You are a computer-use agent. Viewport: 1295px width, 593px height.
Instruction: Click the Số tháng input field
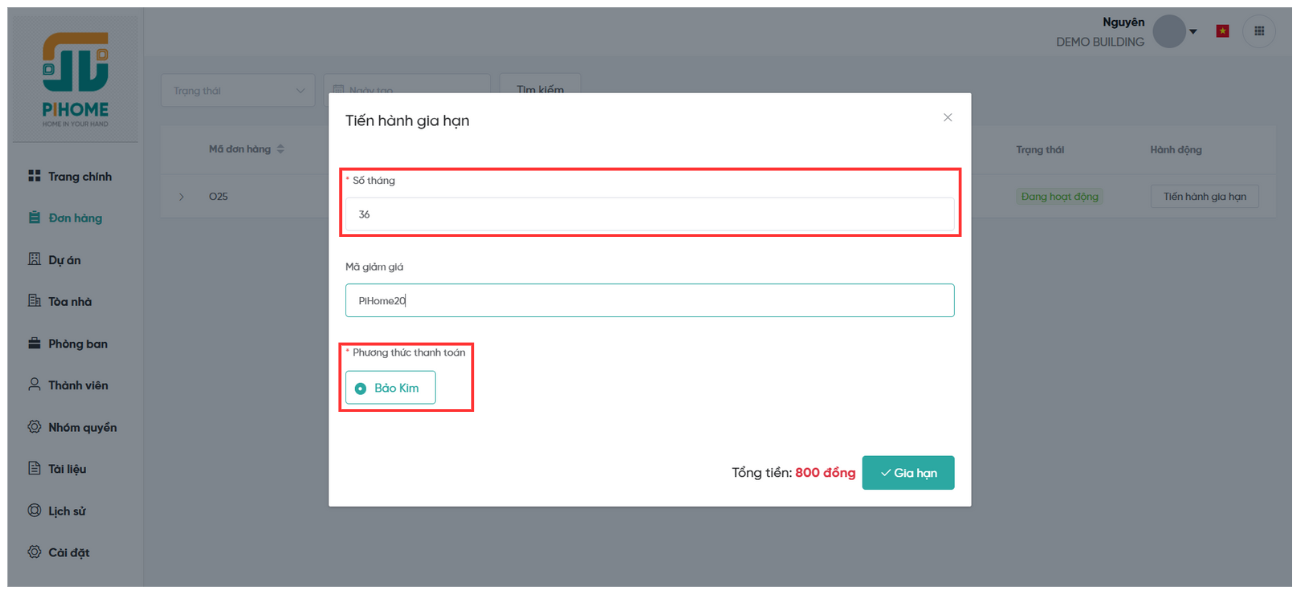coord(649,214)
